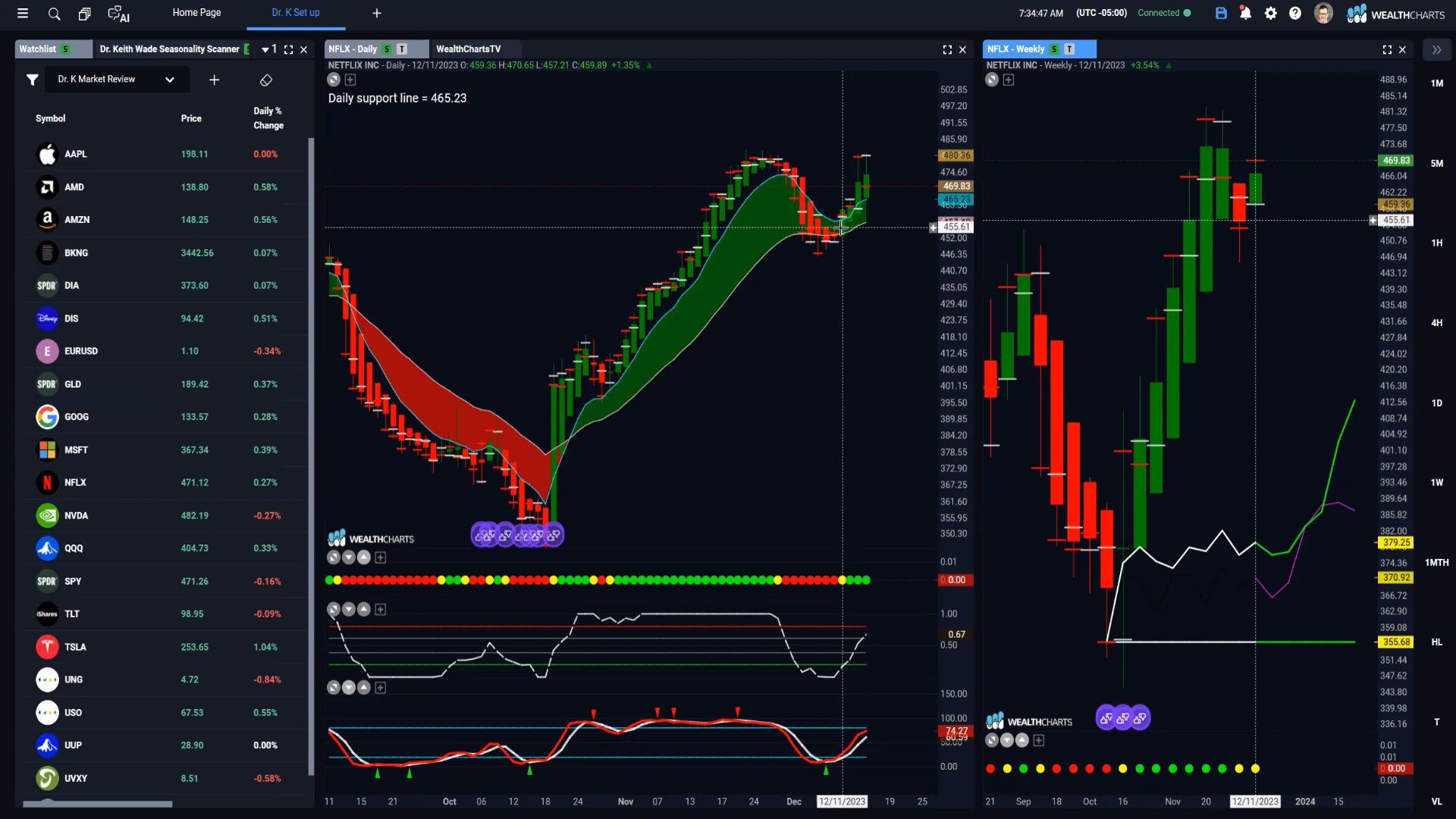This screenshot has width=1456, height=819.
Task: Maximize the Watchlist panel
Action: click(288, 49)
